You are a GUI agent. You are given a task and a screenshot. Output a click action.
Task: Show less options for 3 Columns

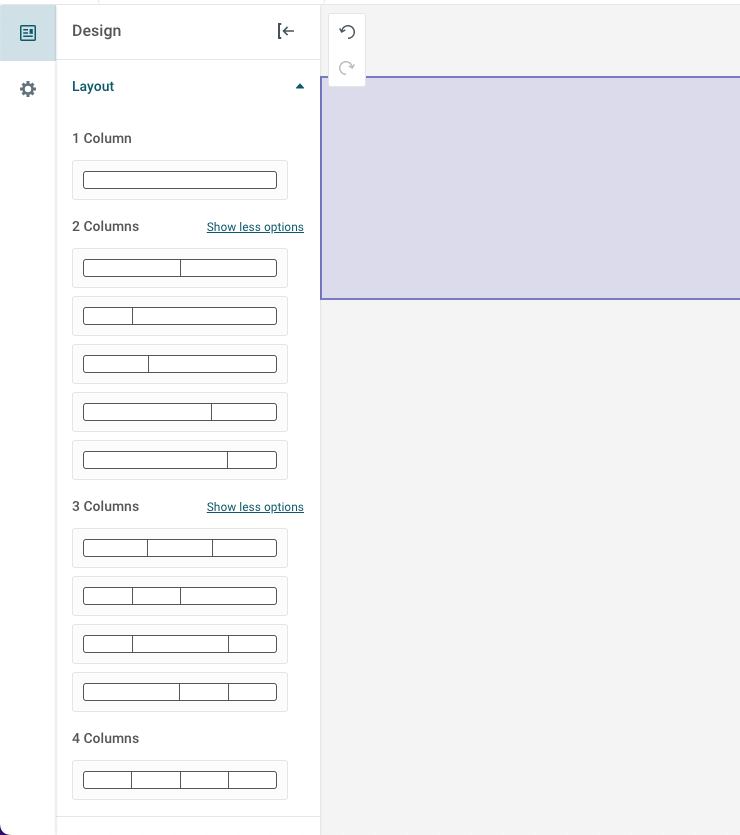tap(255, 507)
